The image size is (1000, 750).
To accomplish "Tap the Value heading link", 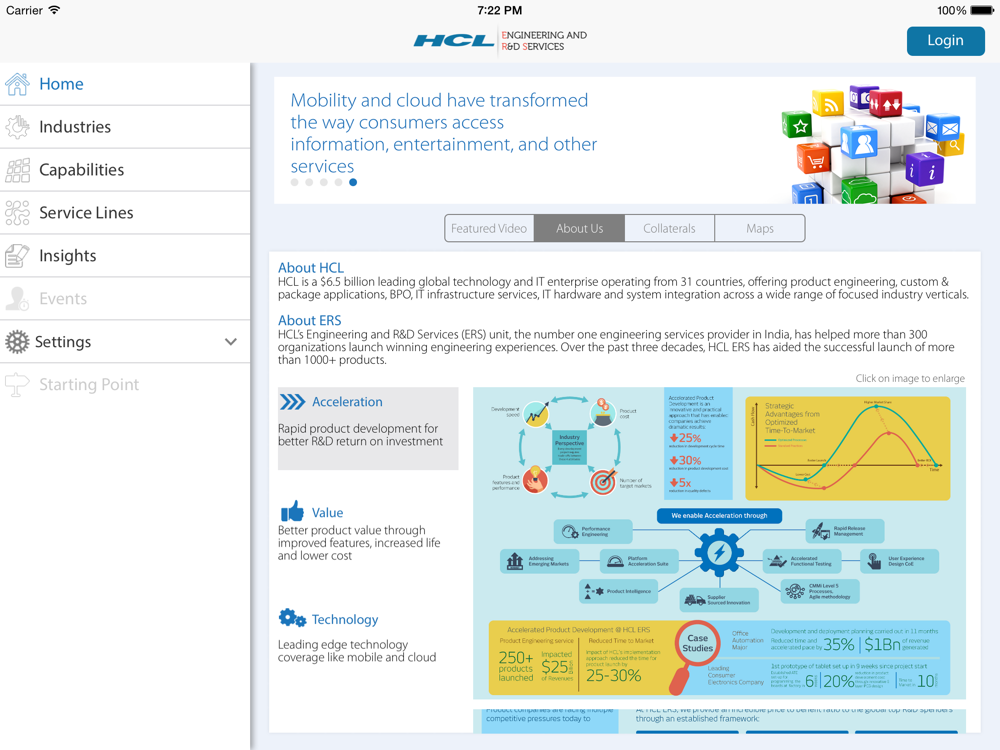I will [x=327, y=513].
